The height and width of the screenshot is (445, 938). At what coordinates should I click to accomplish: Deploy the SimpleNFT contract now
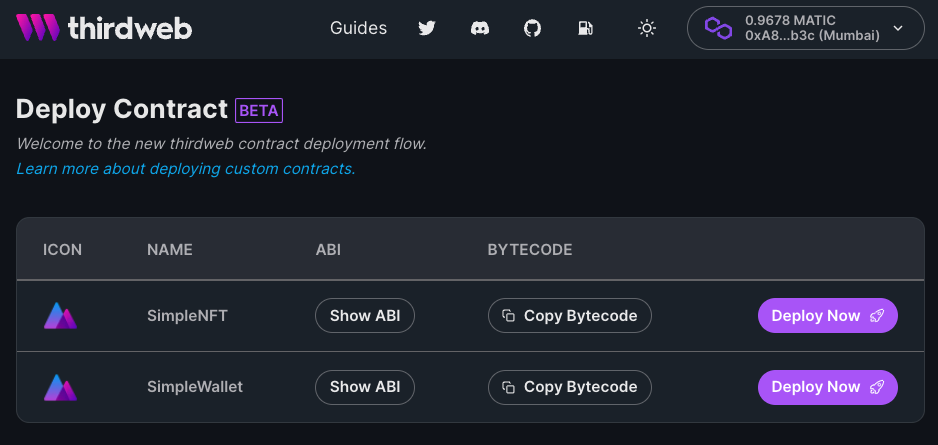tap(827, 316)
